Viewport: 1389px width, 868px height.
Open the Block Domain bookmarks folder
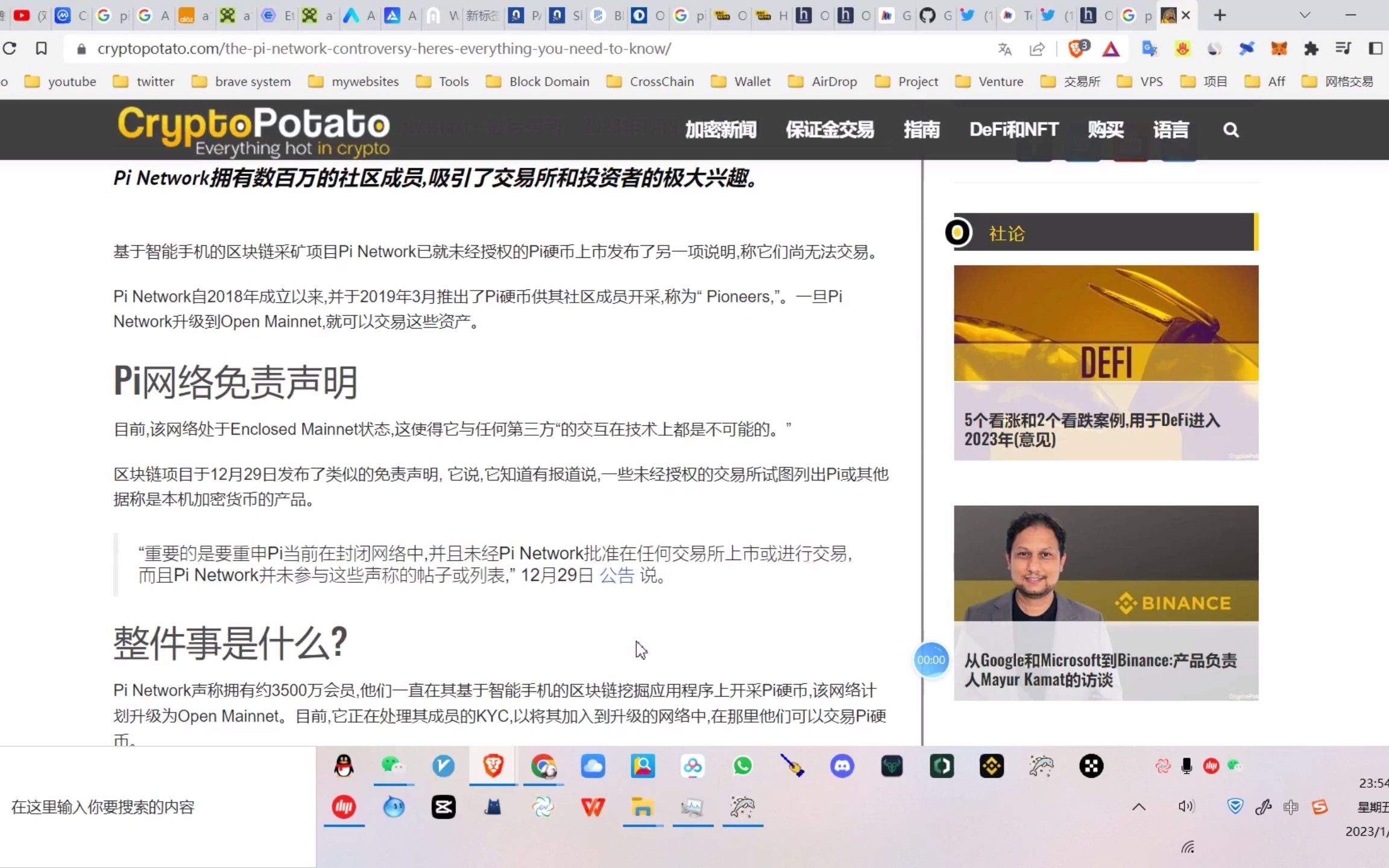pyautogui.click(x=538, y=81)
